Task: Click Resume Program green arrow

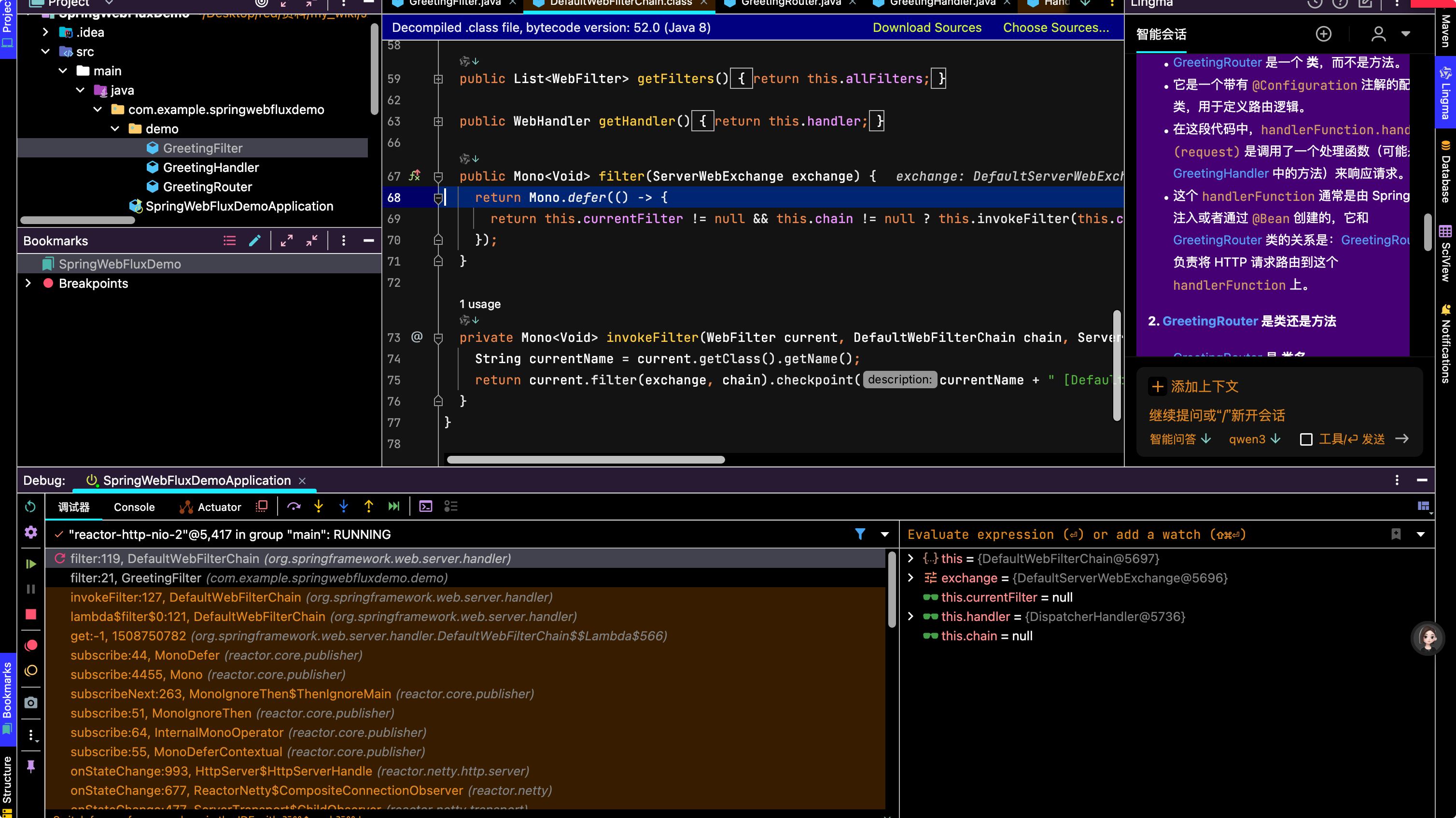Action: (31, 564)
